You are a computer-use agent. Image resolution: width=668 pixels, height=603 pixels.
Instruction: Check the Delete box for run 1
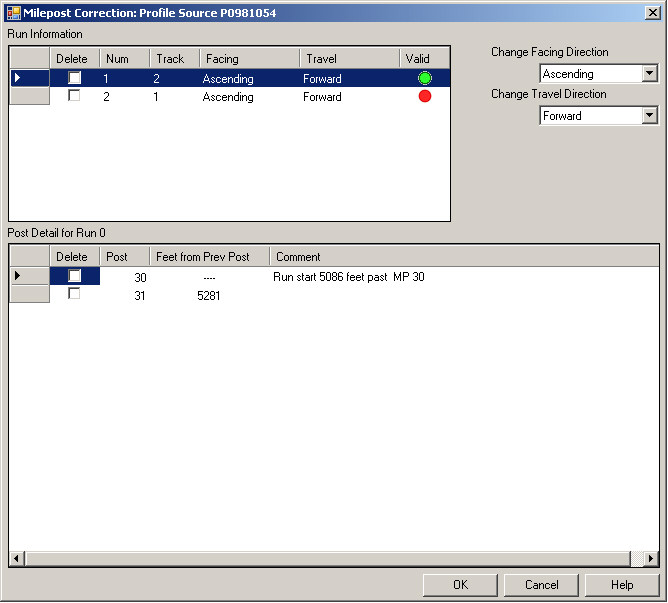[74, 78]
